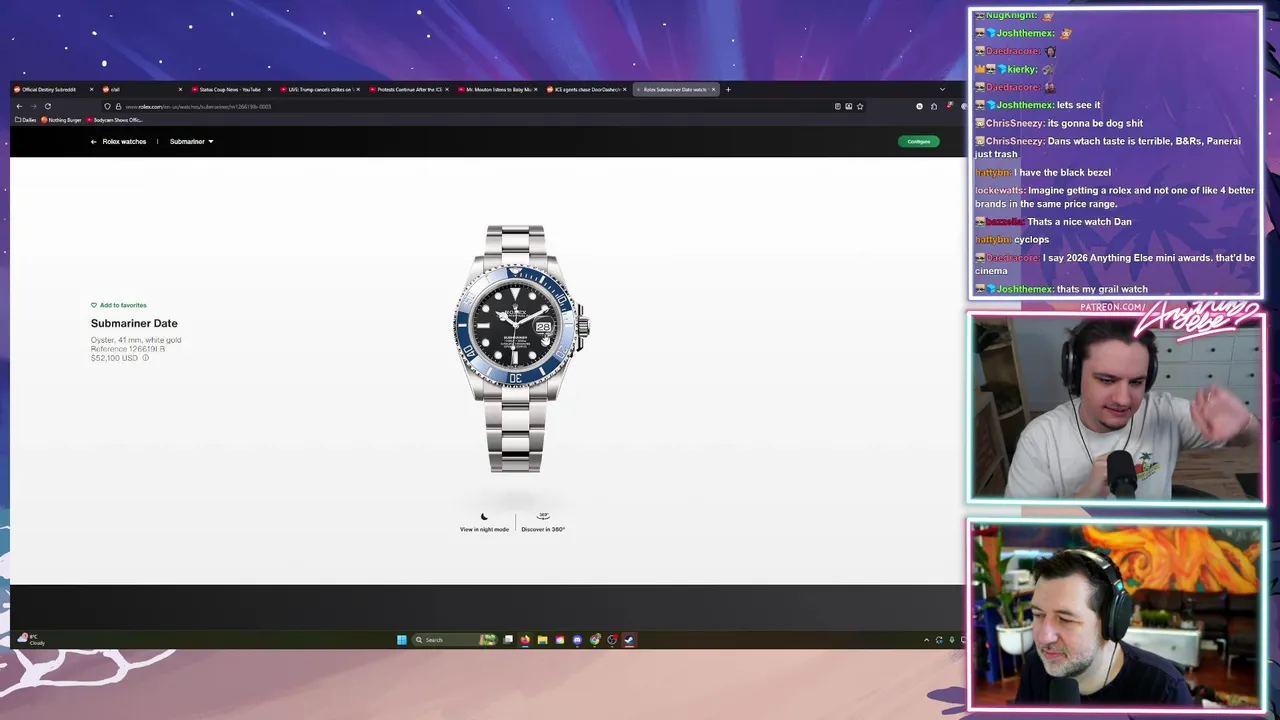The image size is (1280, 720).
Task: Open the Dailies bookmark folder
Action: point(26,120)
